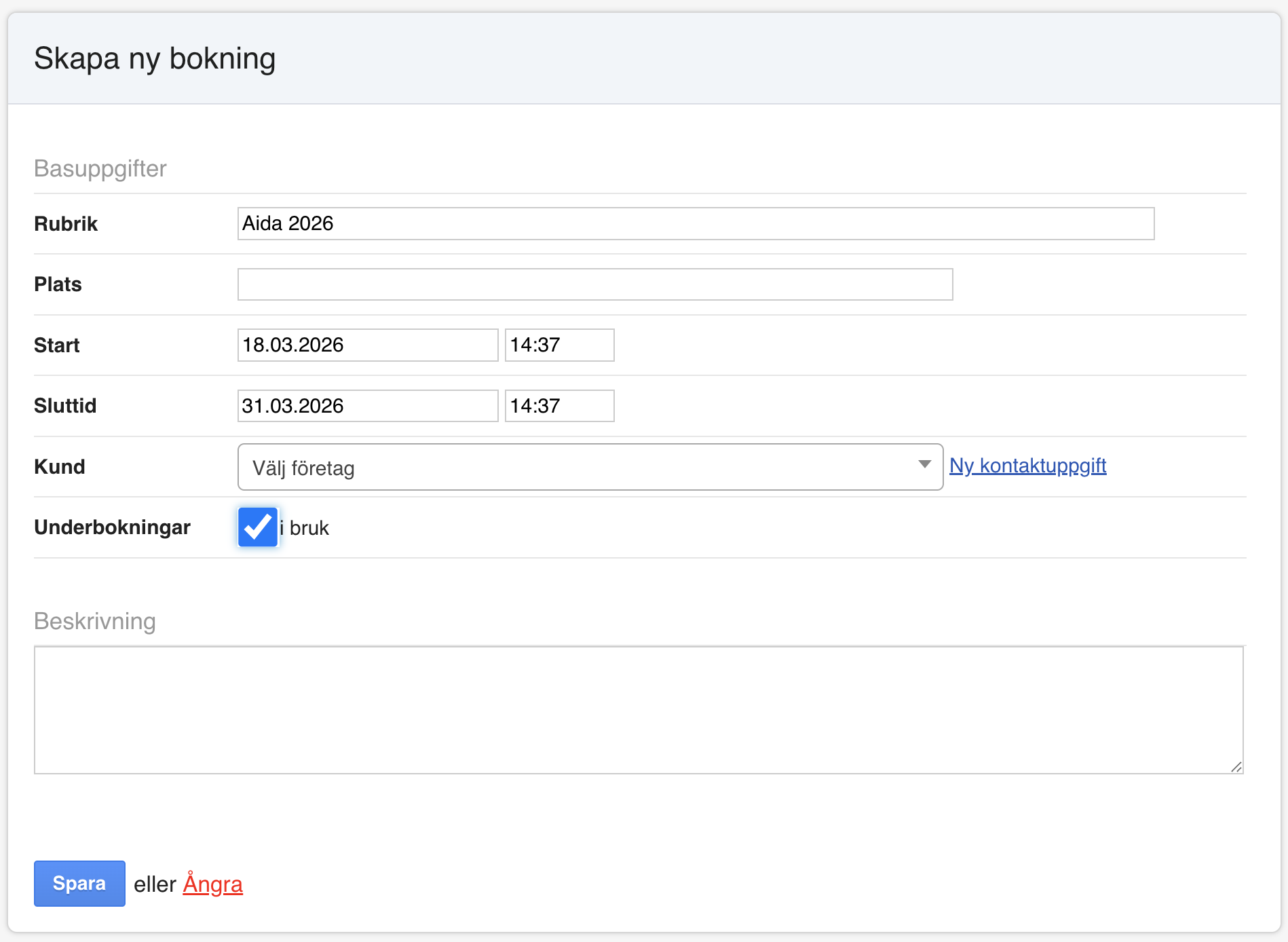Click the Skapa ny bokning heading

tap(155, 58)
